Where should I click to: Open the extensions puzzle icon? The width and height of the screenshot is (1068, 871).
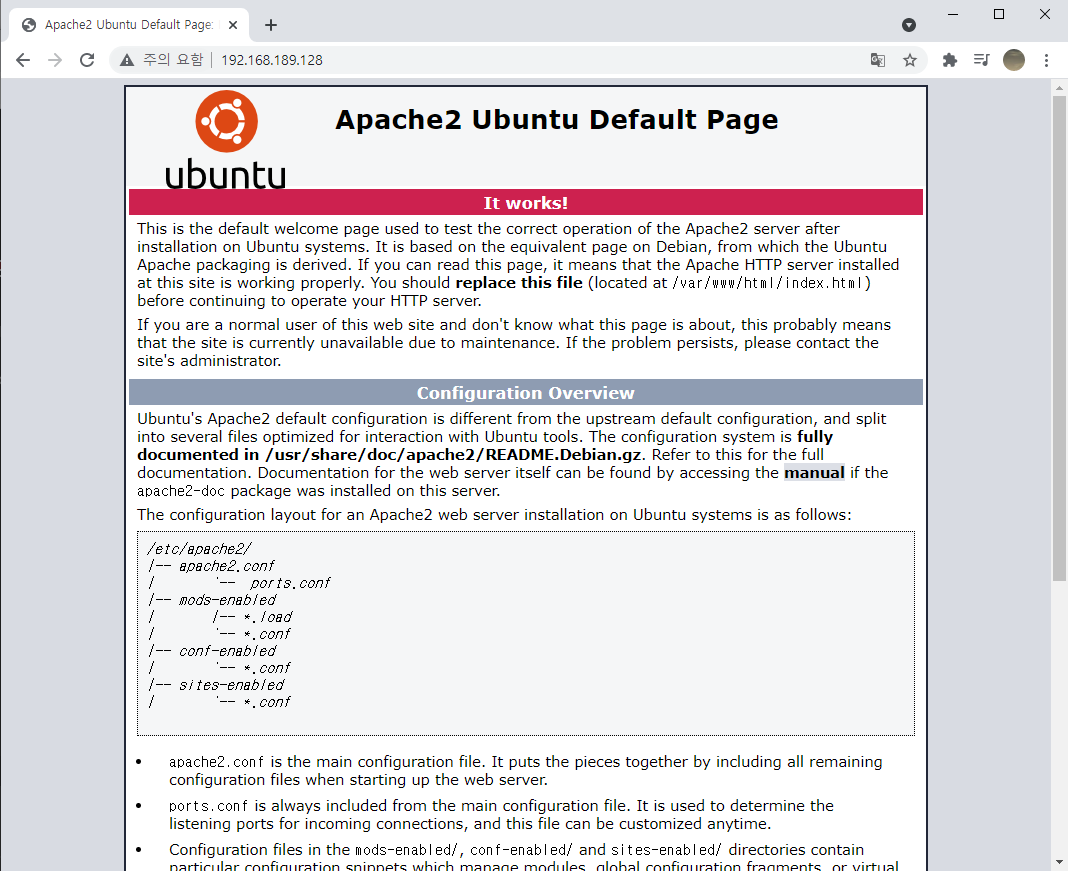pos(949,60)
